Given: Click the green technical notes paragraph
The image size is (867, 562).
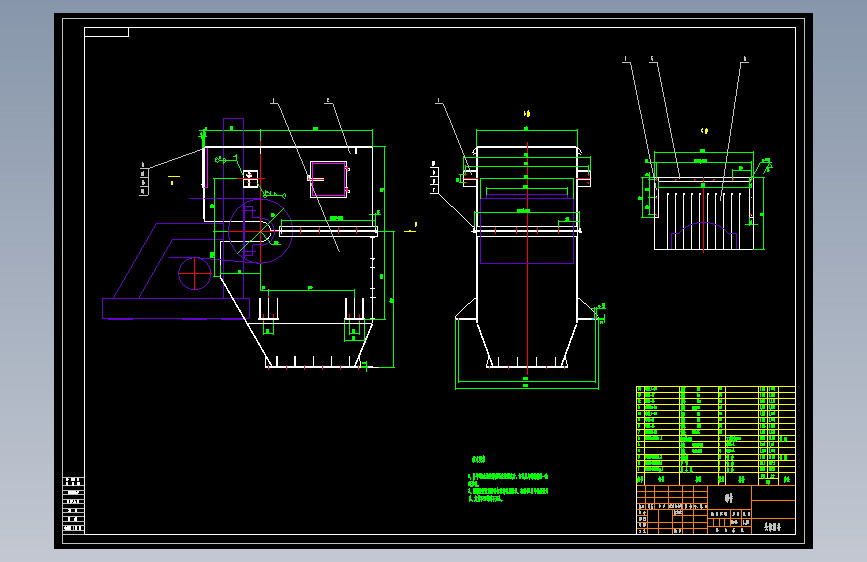Looking at the screenshot, I should pos(508,487).
